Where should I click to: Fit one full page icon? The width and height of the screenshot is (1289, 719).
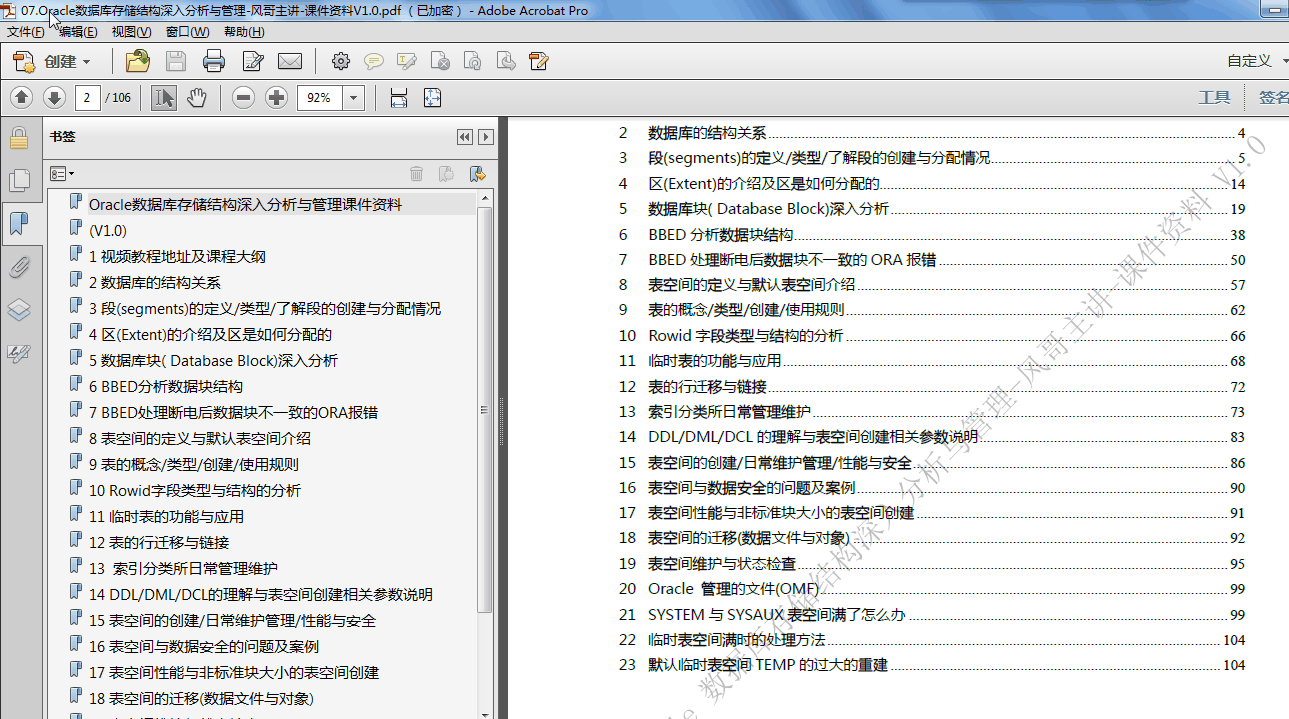(432, 97)
